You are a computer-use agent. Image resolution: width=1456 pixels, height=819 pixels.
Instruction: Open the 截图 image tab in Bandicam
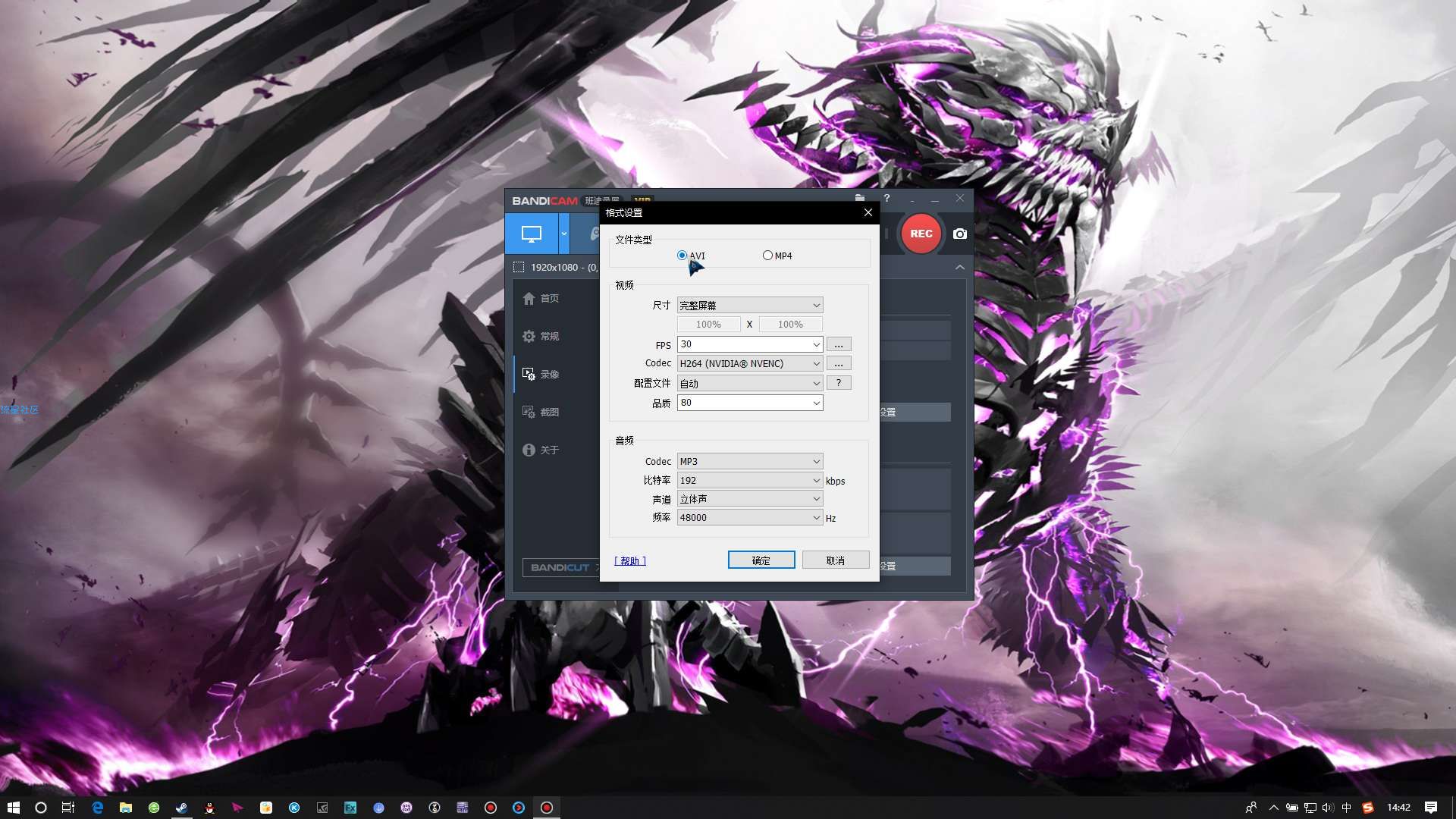tap(541, 413)
